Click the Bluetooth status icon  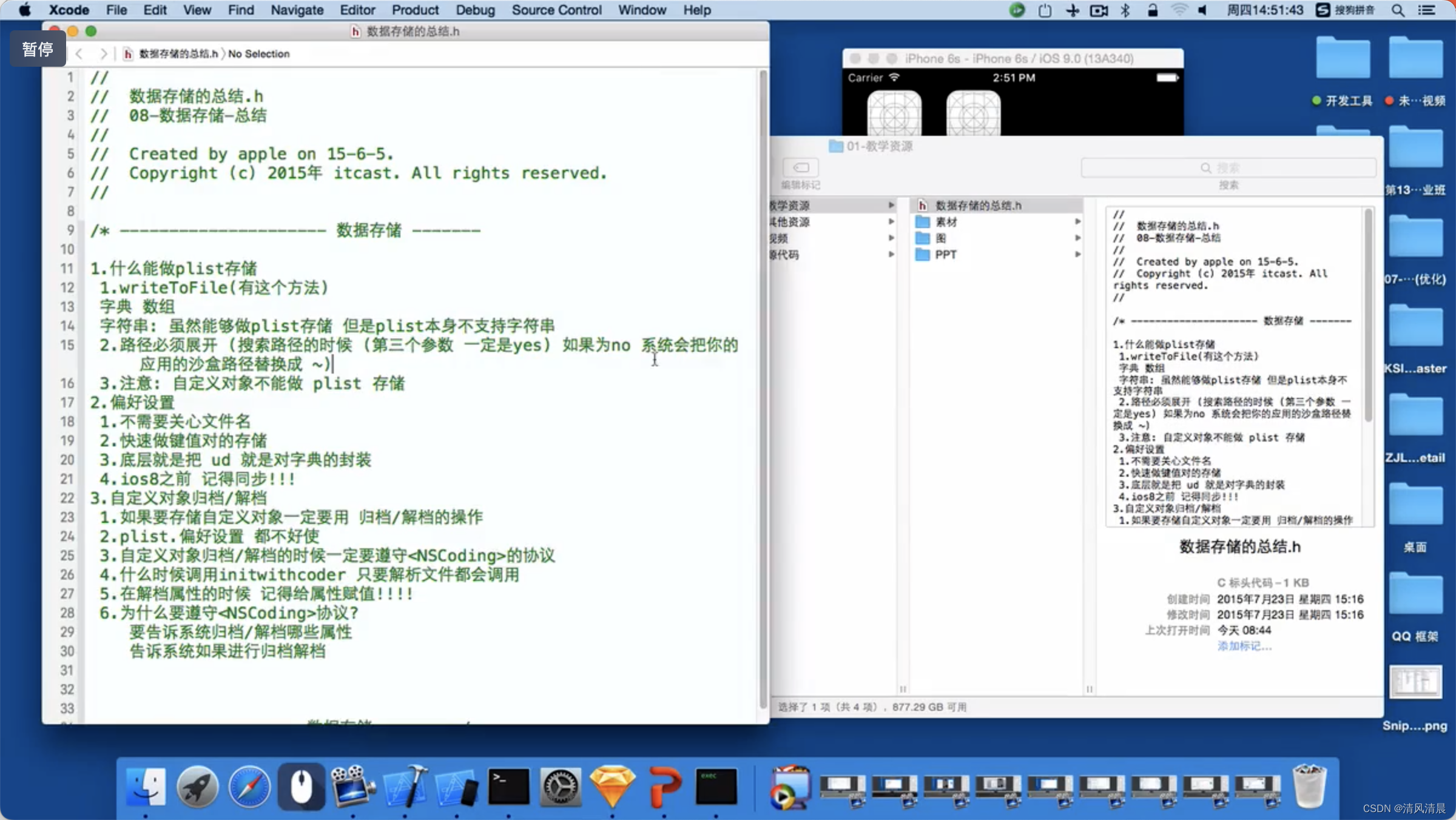[1125, 10]
